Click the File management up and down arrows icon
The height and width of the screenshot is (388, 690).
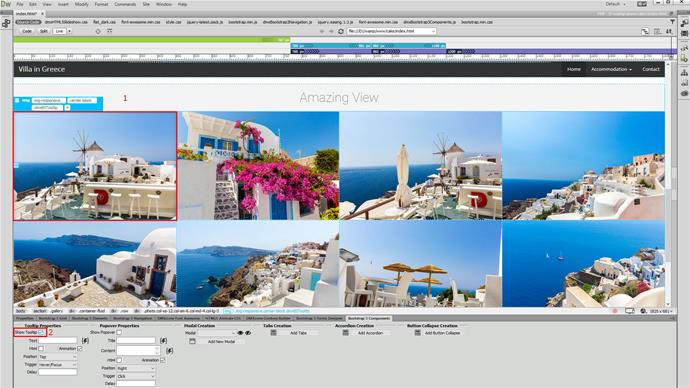click(669, 31)
